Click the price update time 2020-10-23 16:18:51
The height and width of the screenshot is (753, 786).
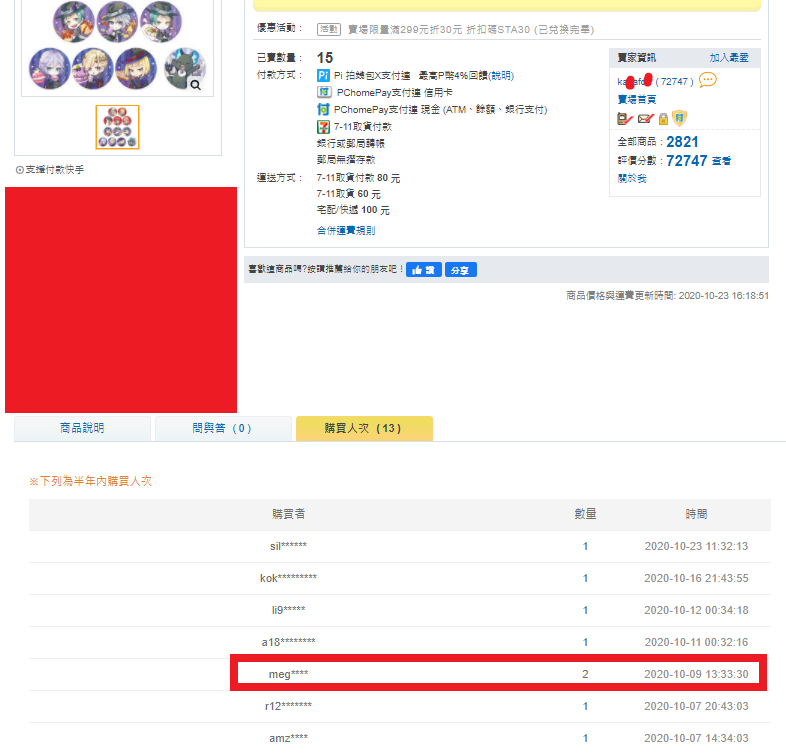[723, 296]
